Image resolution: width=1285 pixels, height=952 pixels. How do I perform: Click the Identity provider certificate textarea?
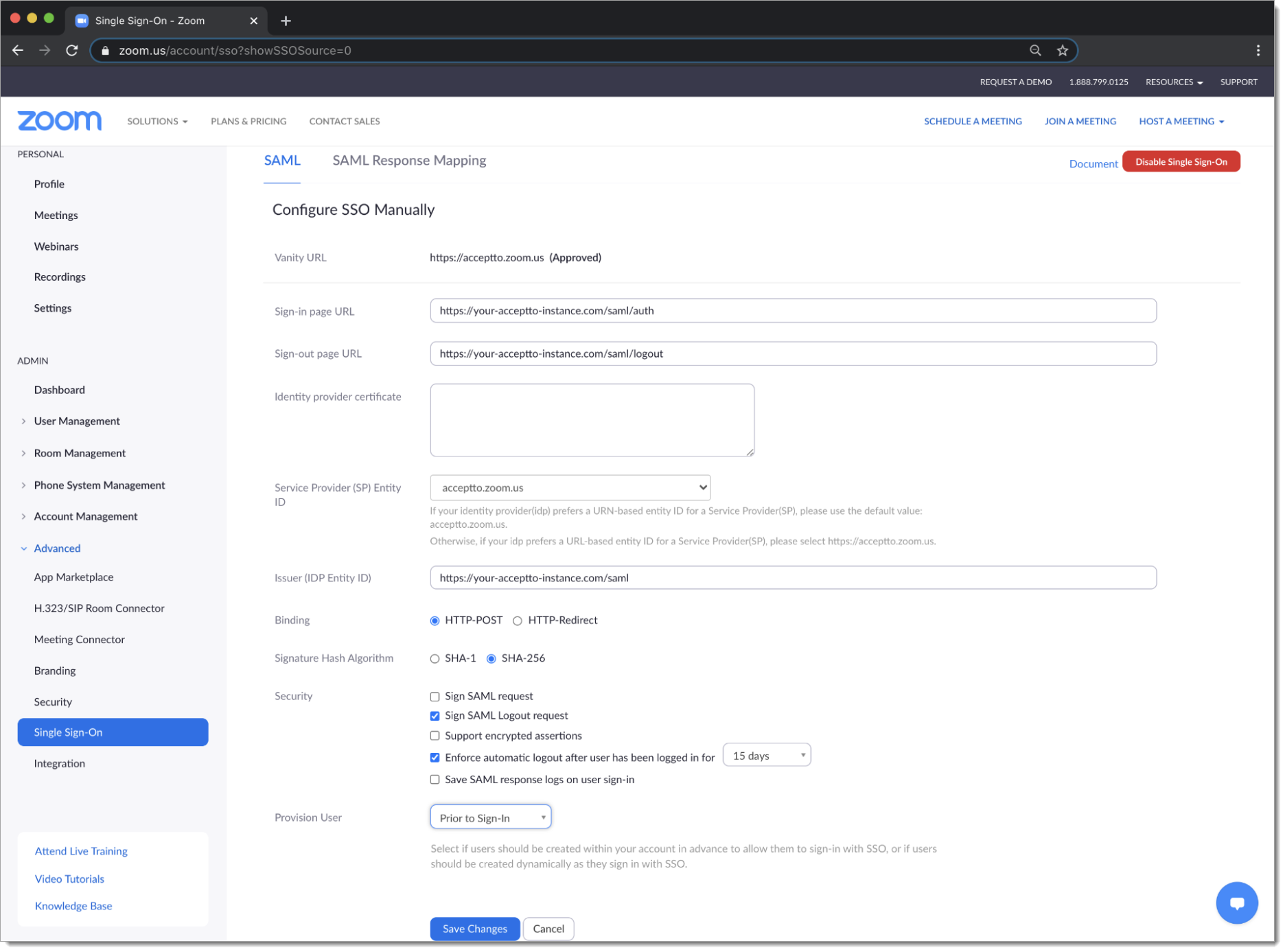pos(592,420)
